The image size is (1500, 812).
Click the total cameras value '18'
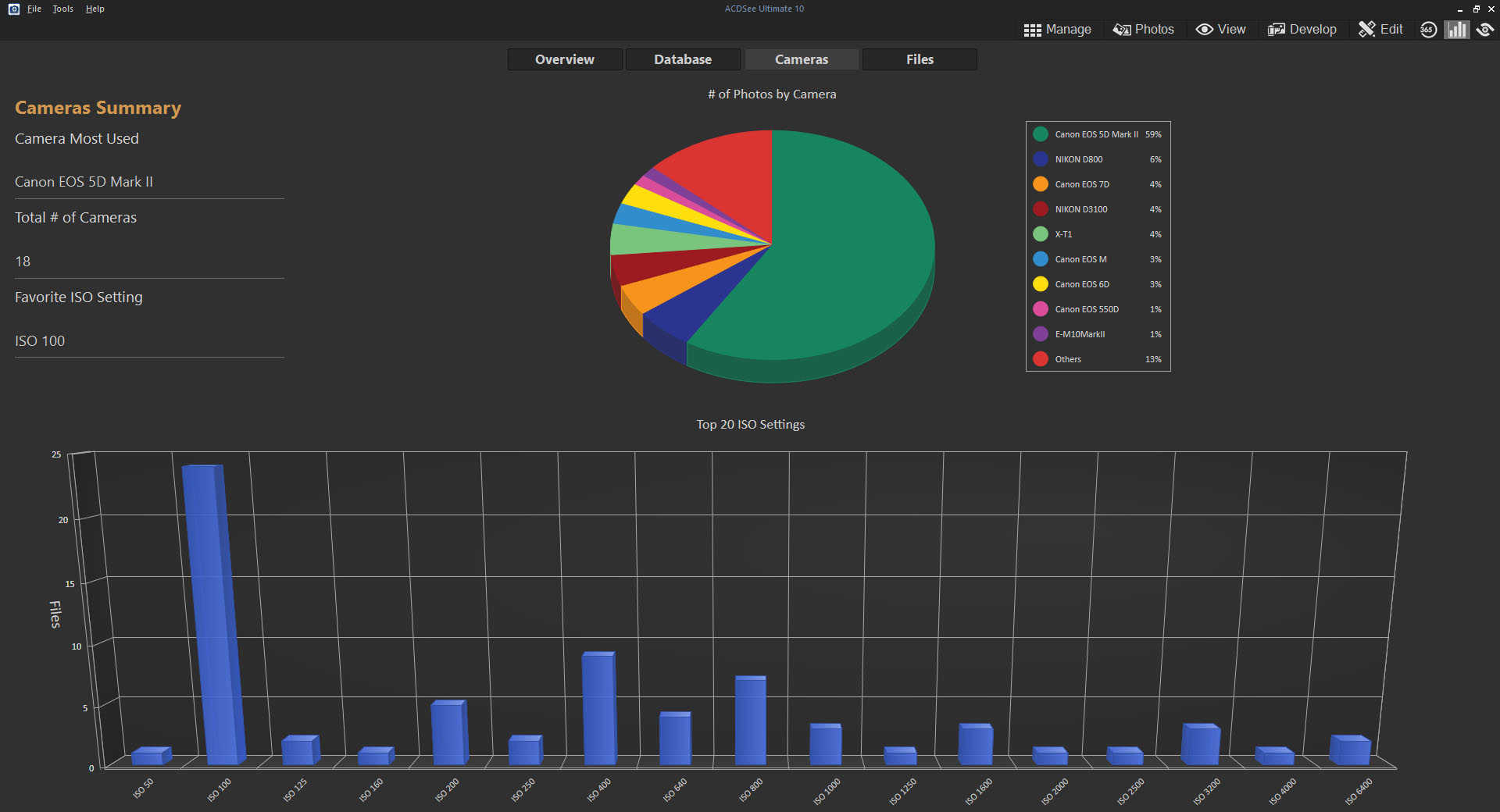click(23, 262)
